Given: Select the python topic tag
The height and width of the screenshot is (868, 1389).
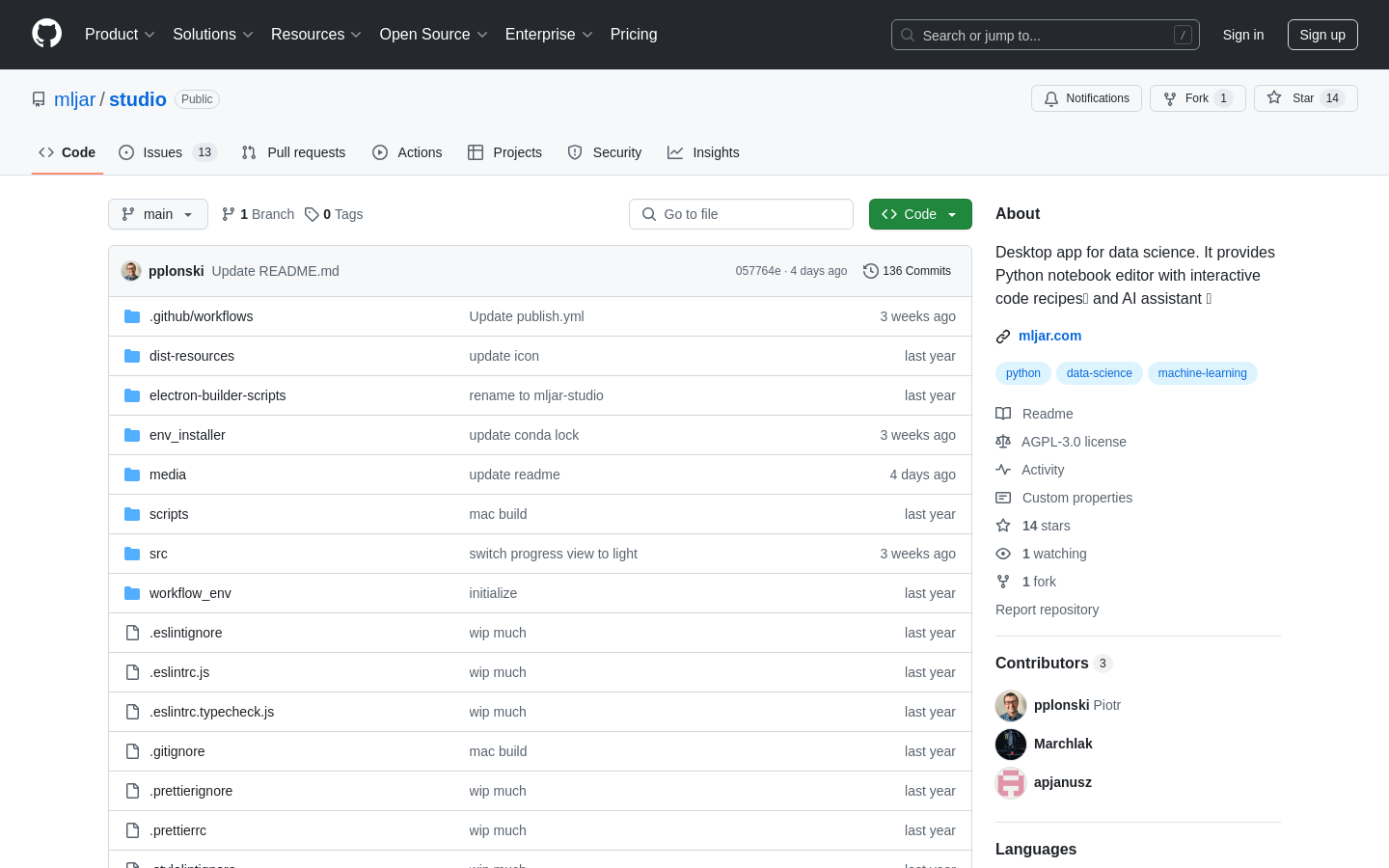Looking at the screenshot, I should pyautogui.click(x=1023, y=373).
